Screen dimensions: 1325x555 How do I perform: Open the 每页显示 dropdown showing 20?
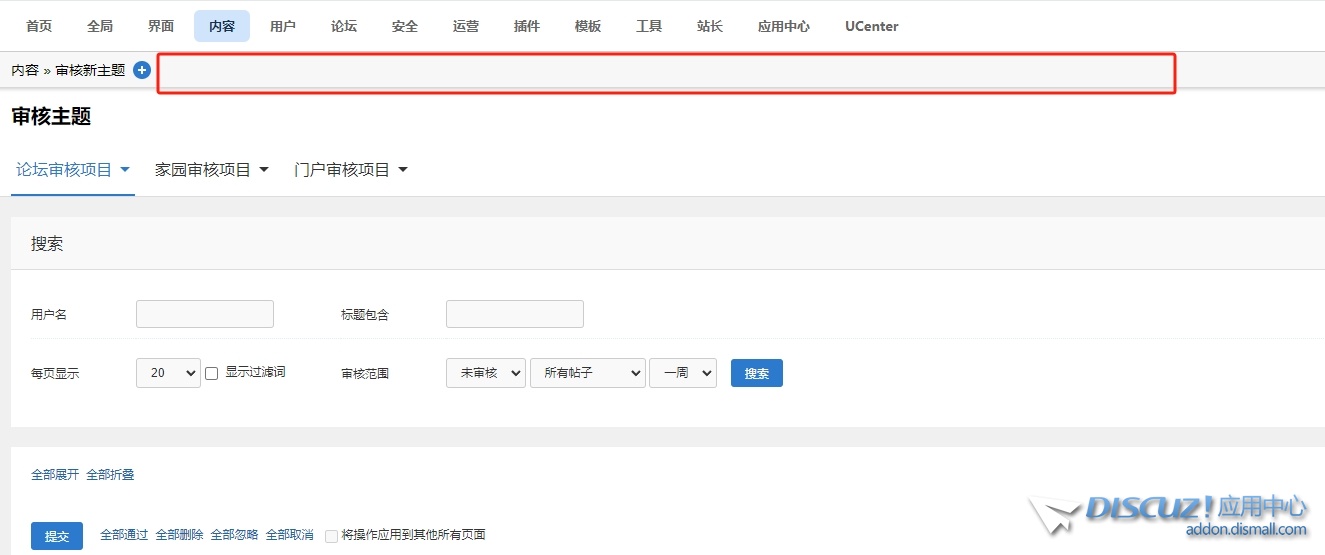click(168, 373)
